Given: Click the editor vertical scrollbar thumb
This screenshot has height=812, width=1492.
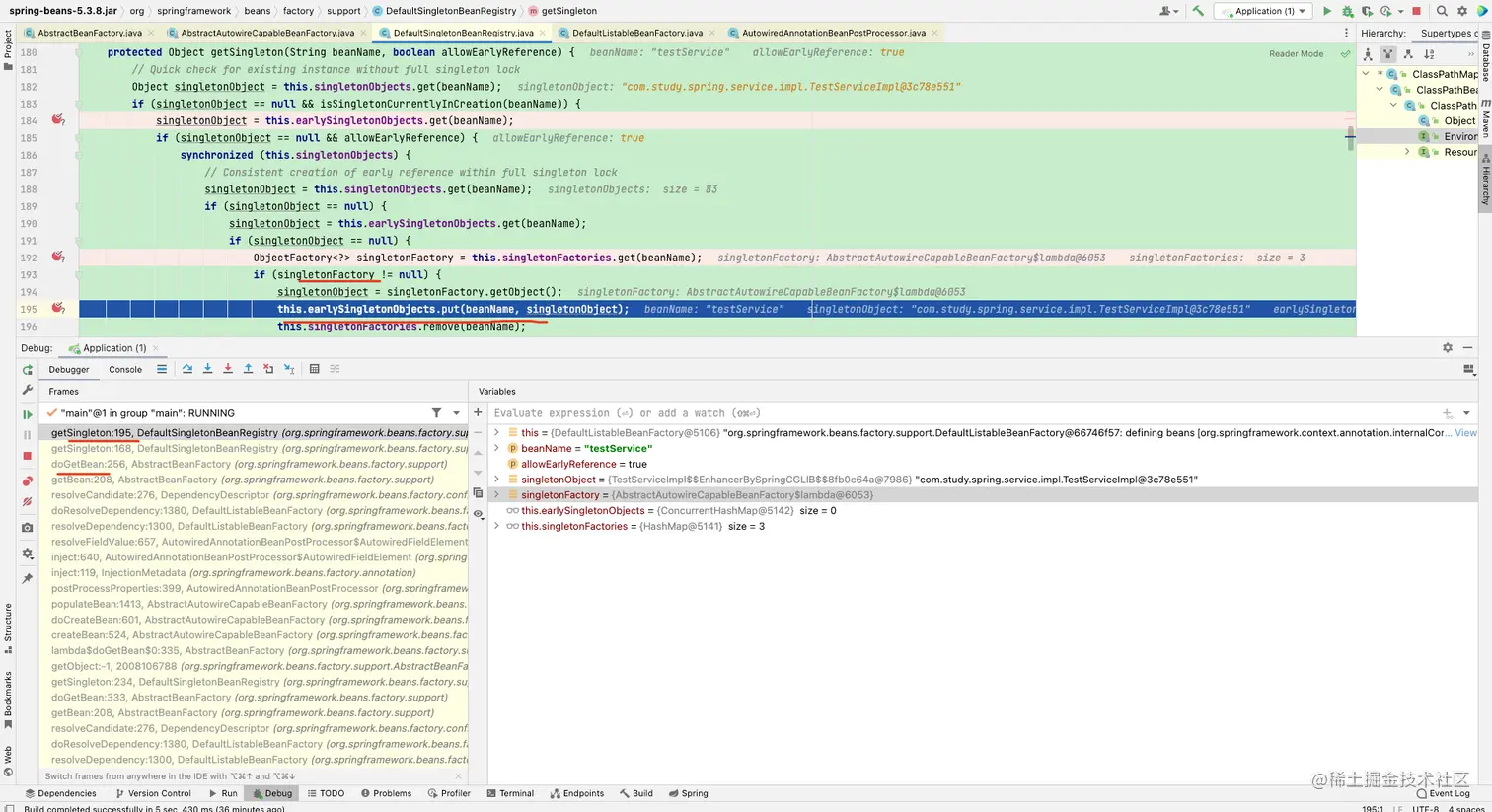Looking at the screenshot, I should click(x=1350, y=138).
